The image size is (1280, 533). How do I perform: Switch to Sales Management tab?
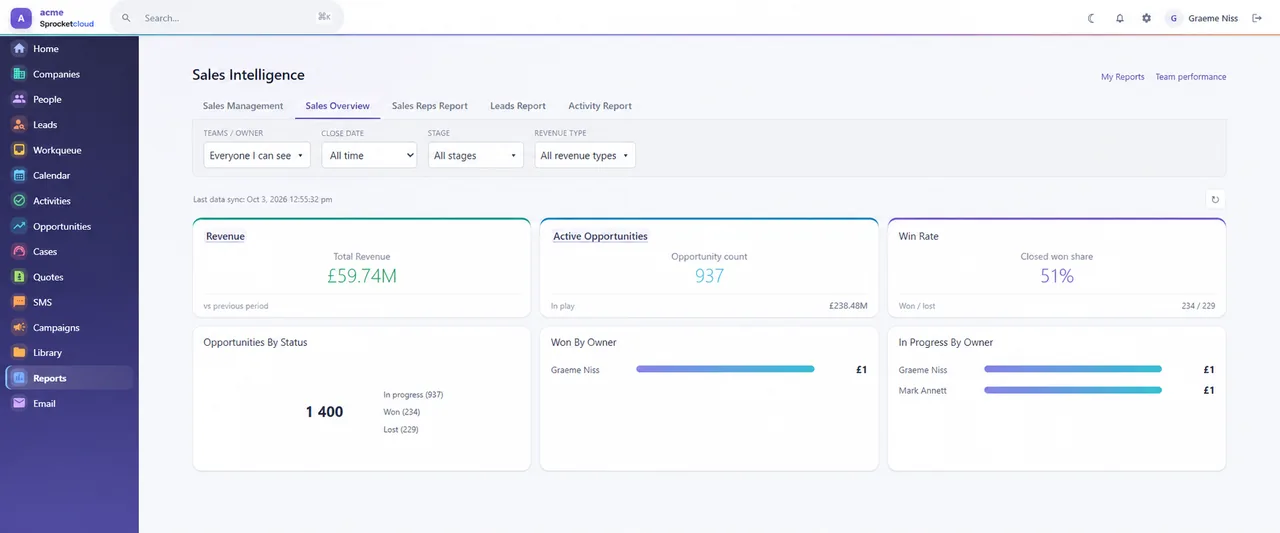(243, 106)
